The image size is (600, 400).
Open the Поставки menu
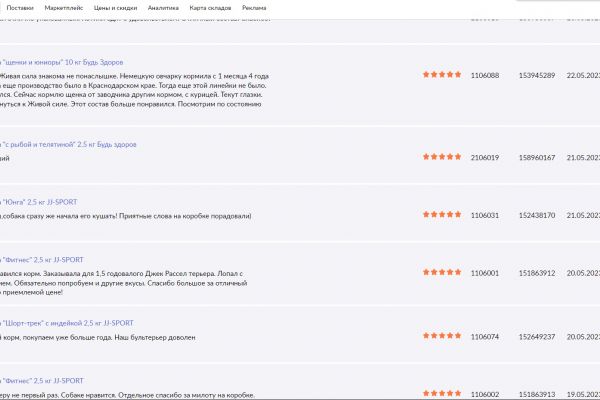[20, 8]
